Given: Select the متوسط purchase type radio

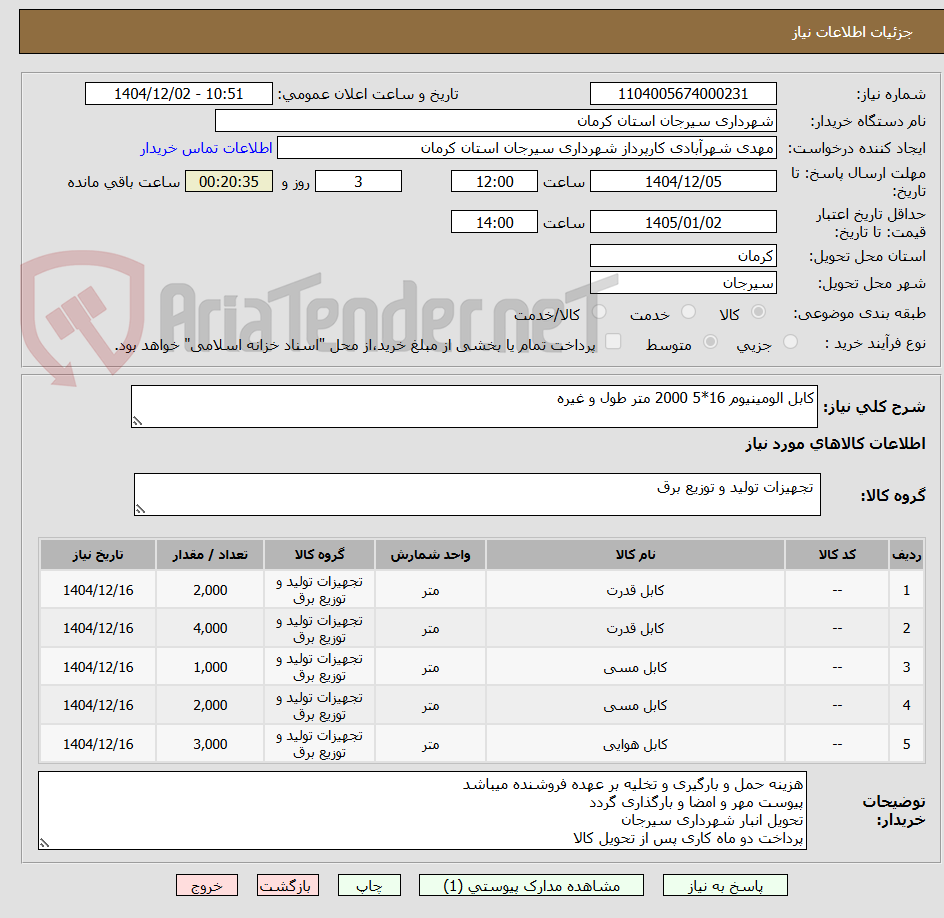Looking at the screenshot, I should pyautogui.click(x=710, y=342).
